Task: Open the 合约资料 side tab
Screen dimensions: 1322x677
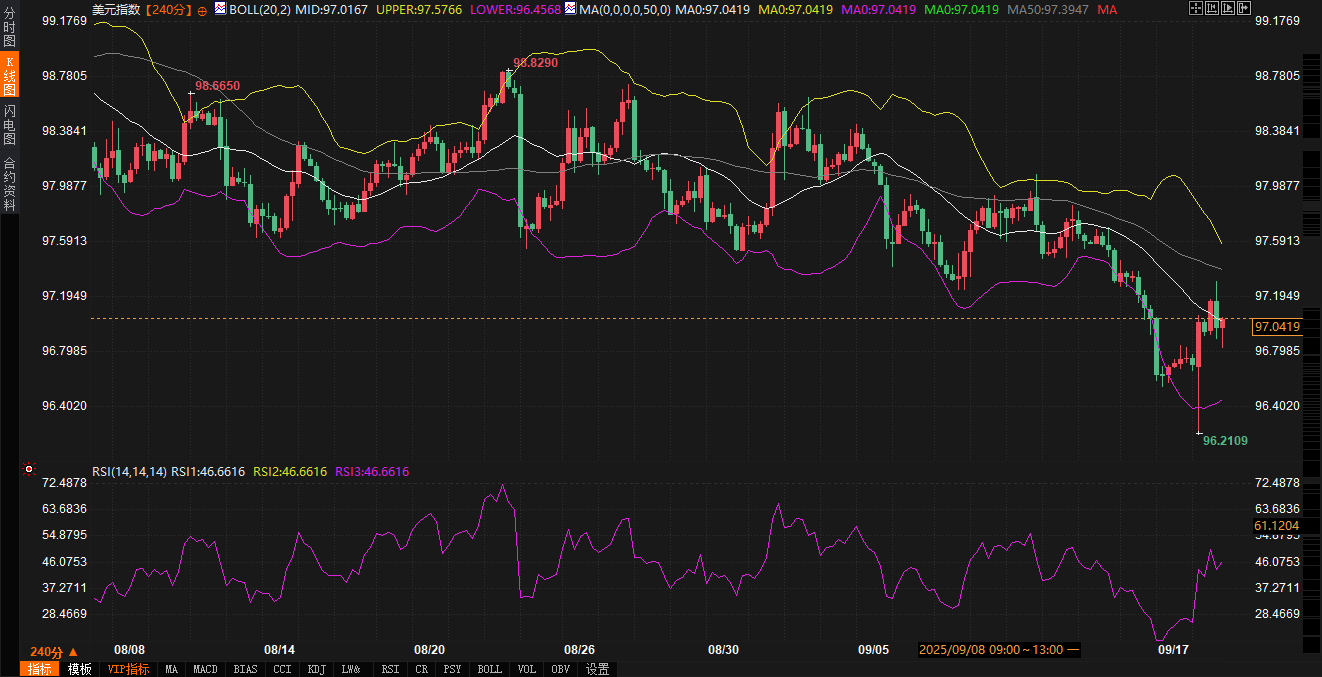Action: pyautogui.click(x=9, y=183)
